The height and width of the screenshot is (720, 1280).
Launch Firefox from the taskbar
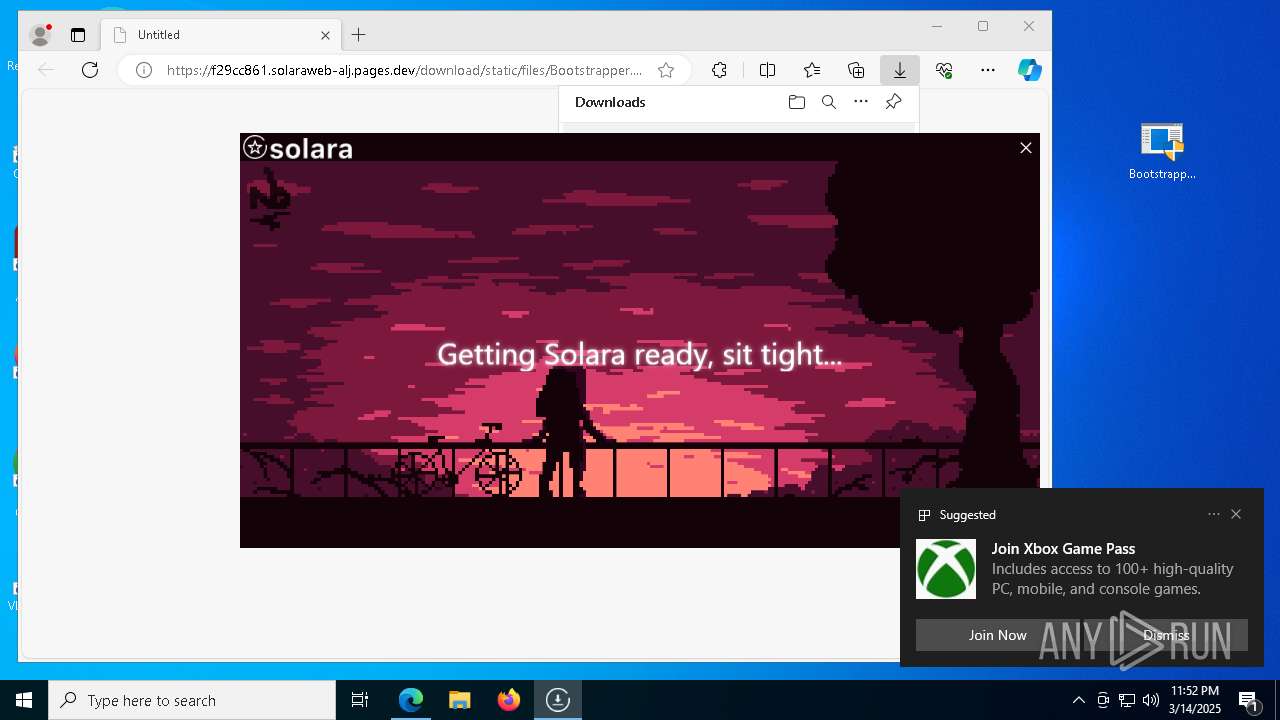point(508,700)
